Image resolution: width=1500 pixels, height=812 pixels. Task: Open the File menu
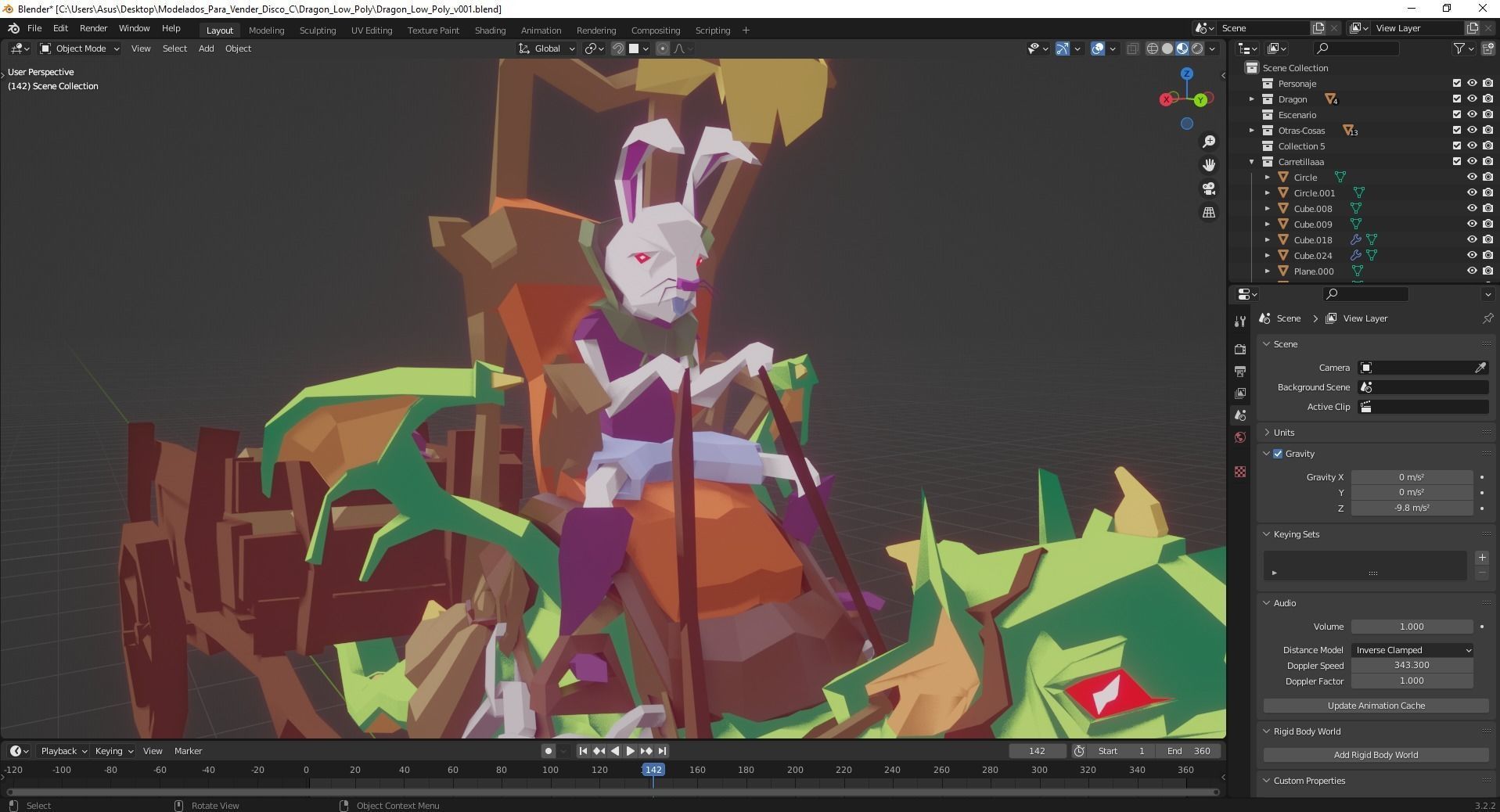click(34, 28)
